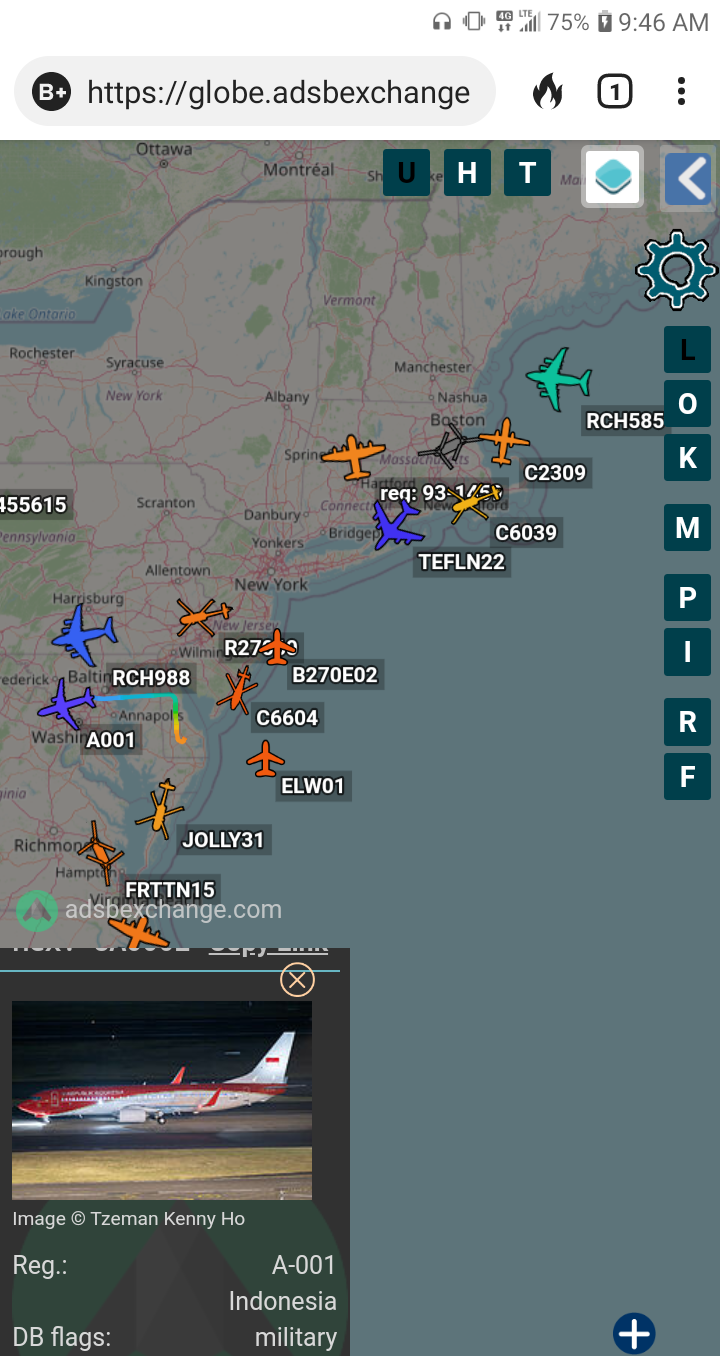The width and height of the screenshot is (720, 1356).
Task: Open the Indonesia A-001 aircraft photo
Action: tap(162, 1100)
